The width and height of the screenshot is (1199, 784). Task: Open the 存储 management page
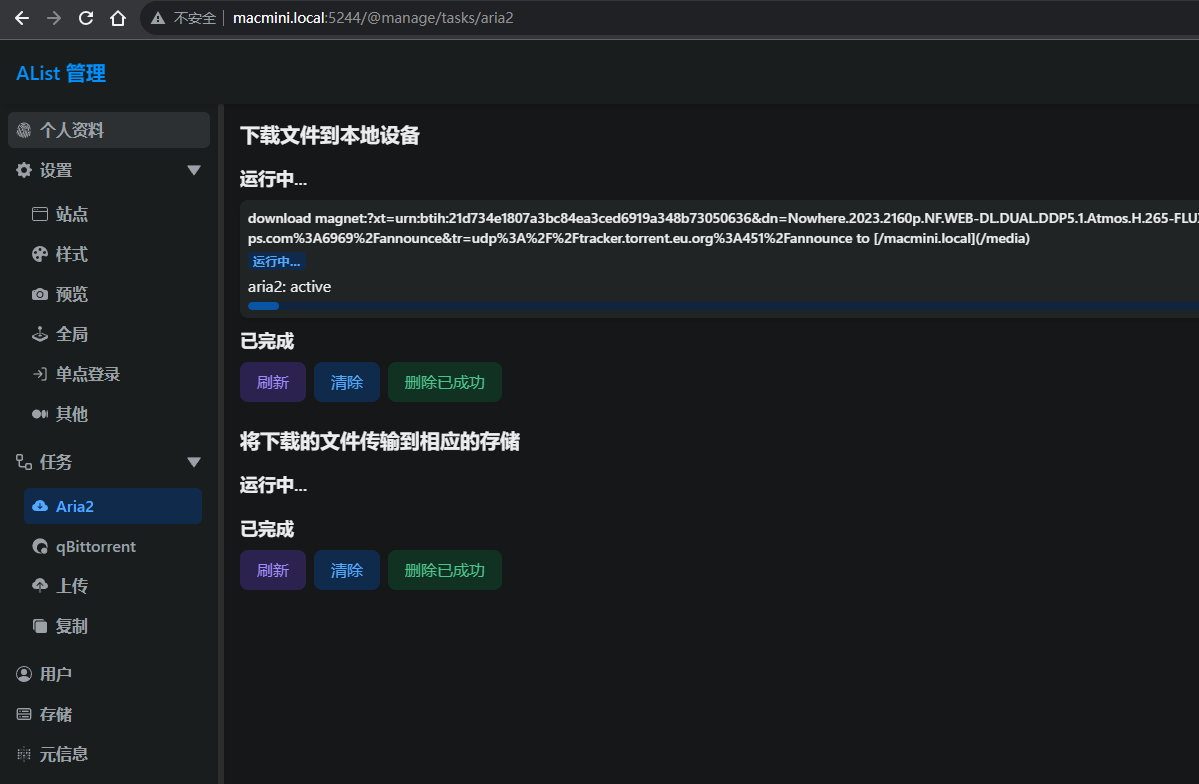[56, 714]
